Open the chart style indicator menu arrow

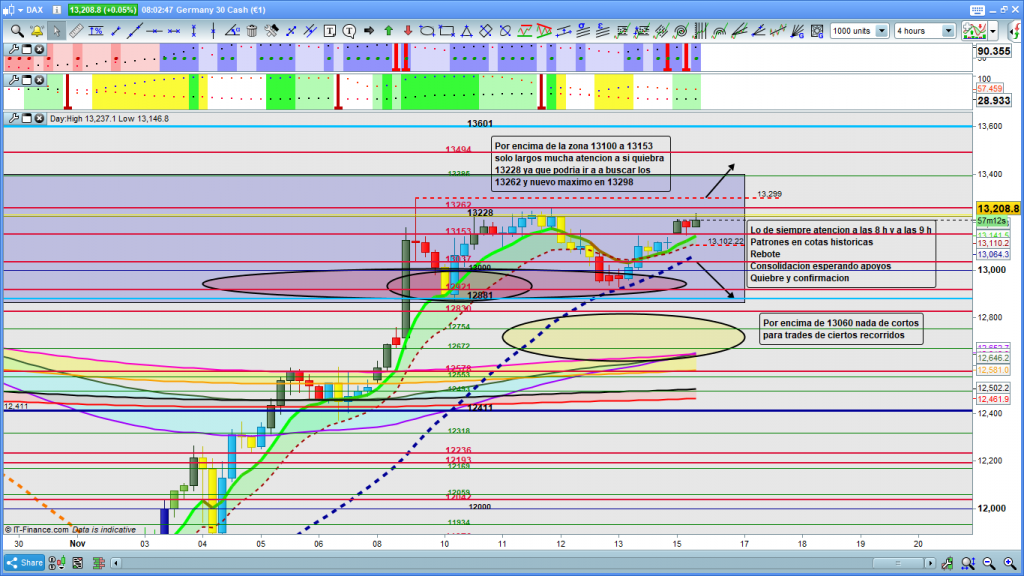click(x=992, y=31)
